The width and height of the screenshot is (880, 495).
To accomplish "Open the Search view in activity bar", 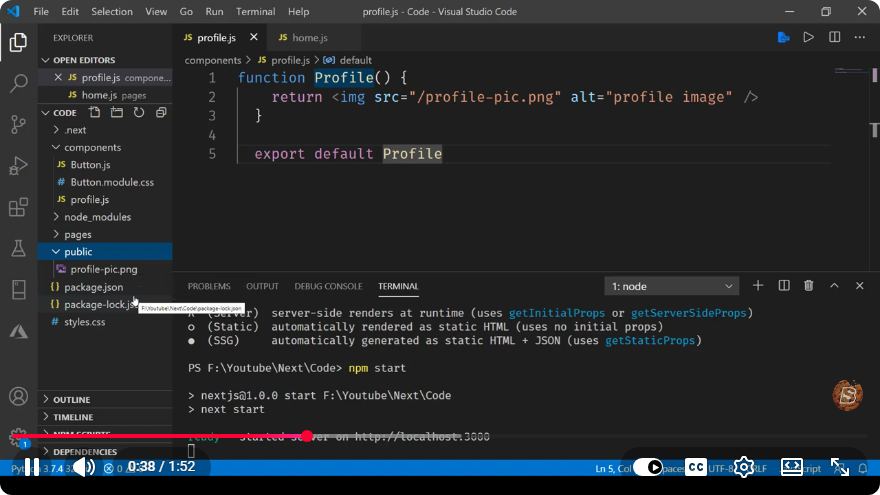I will tap(19, 83).
